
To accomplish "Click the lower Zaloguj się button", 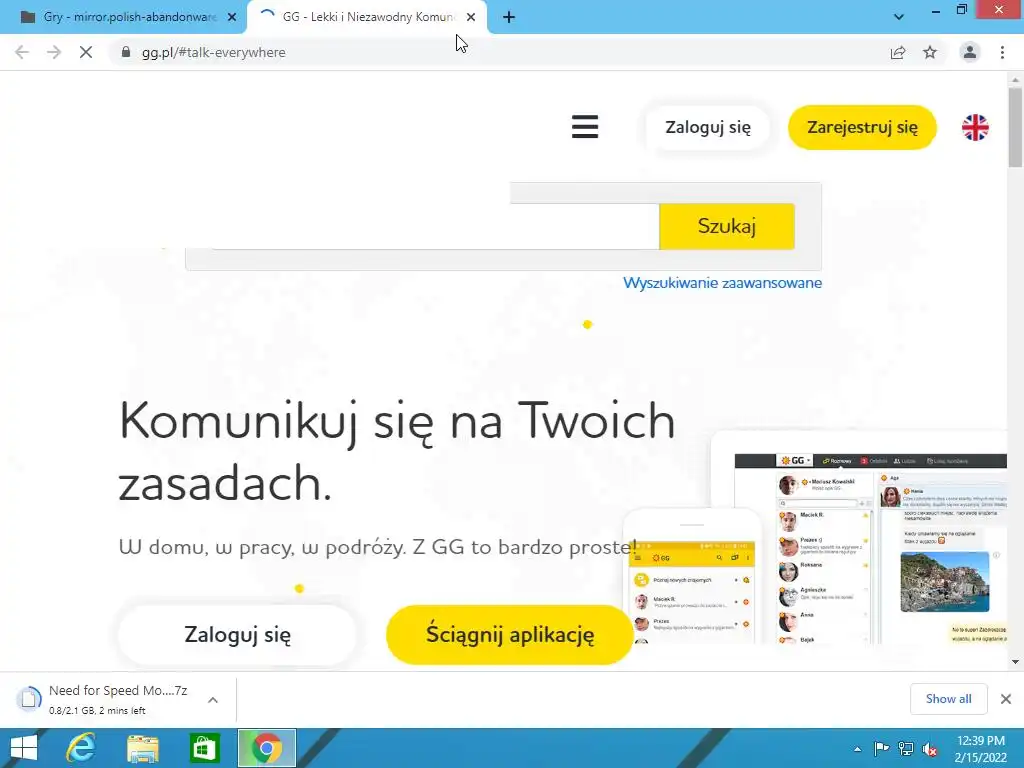I will (x=238, y=635).
